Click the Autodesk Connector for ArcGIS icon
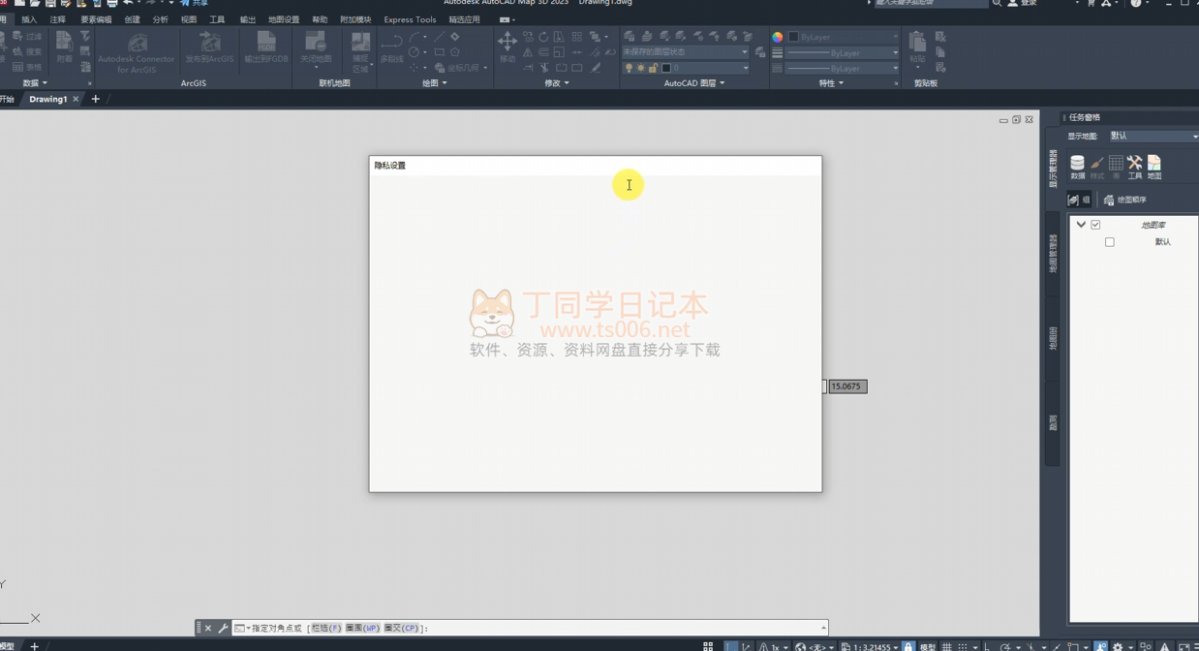Screen dimensions: 1199x651 (x=136, y=44)
